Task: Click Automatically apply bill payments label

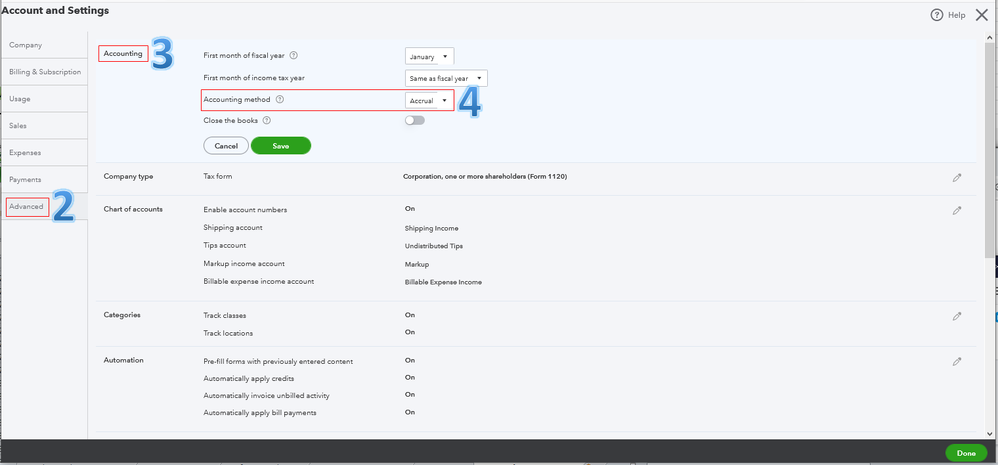Action: point(260,413)
